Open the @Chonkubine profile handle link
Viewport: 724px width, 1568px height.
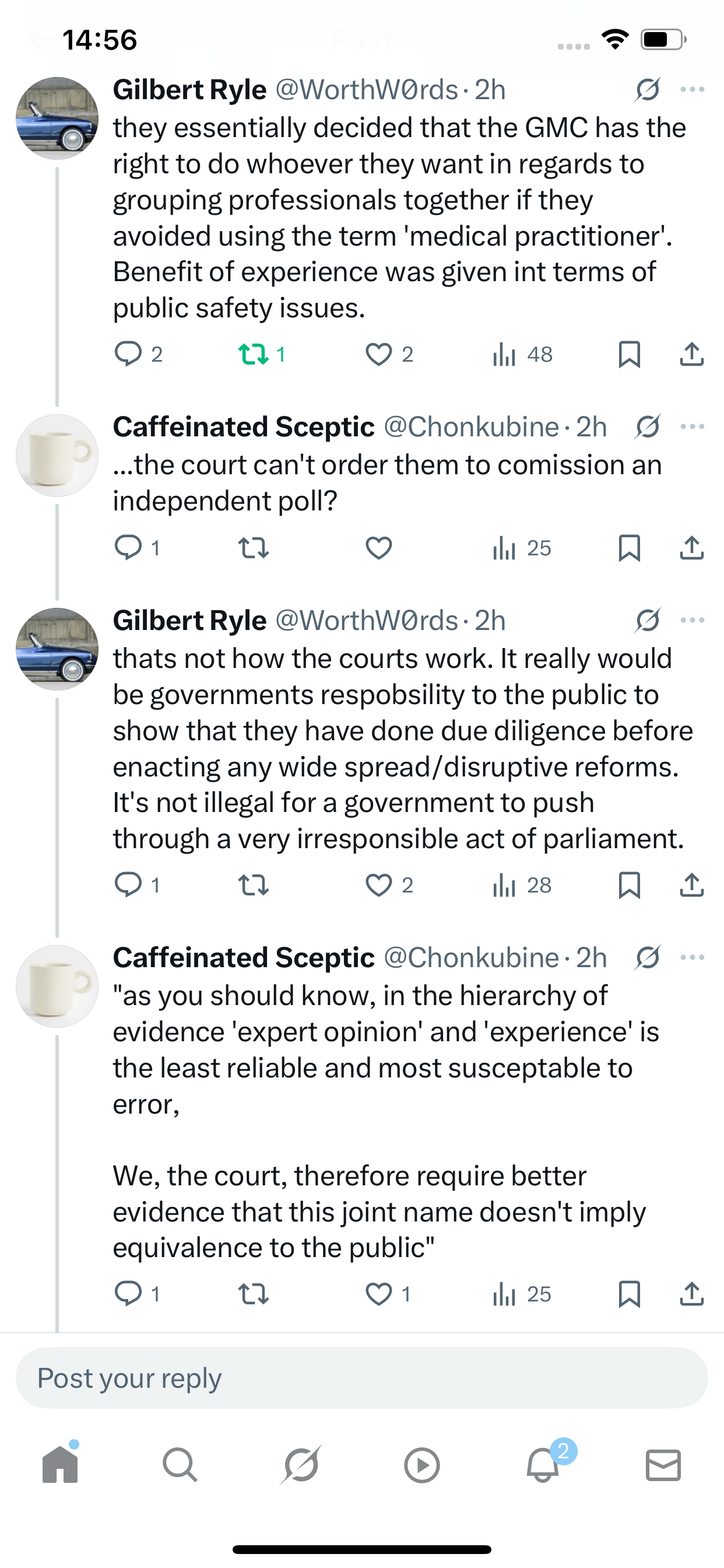click(x=471, y=426)
